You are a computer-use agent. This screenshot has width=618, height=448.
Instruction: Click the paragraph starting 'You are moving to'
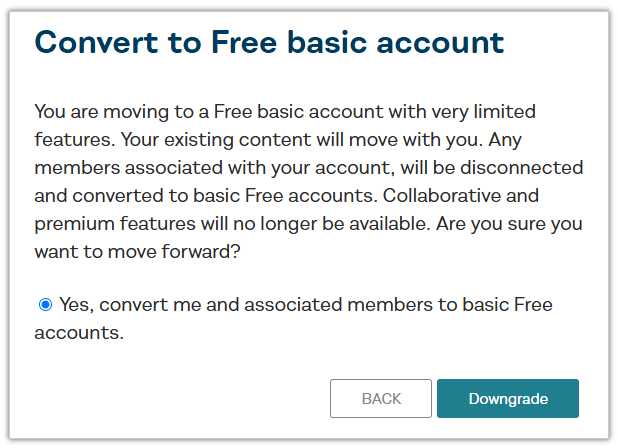pyautogui.click(x=309, y=182)
